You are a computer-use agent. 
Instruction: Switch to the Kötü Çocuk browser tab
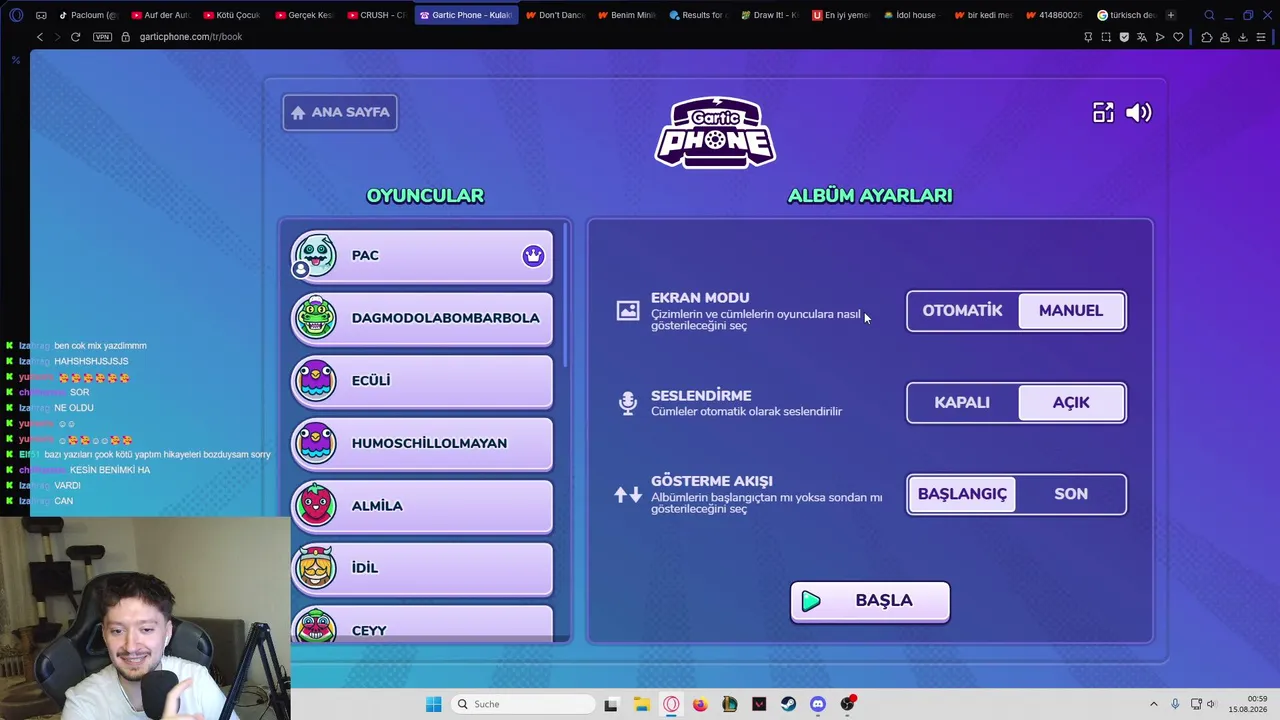[x=232, y=15]
